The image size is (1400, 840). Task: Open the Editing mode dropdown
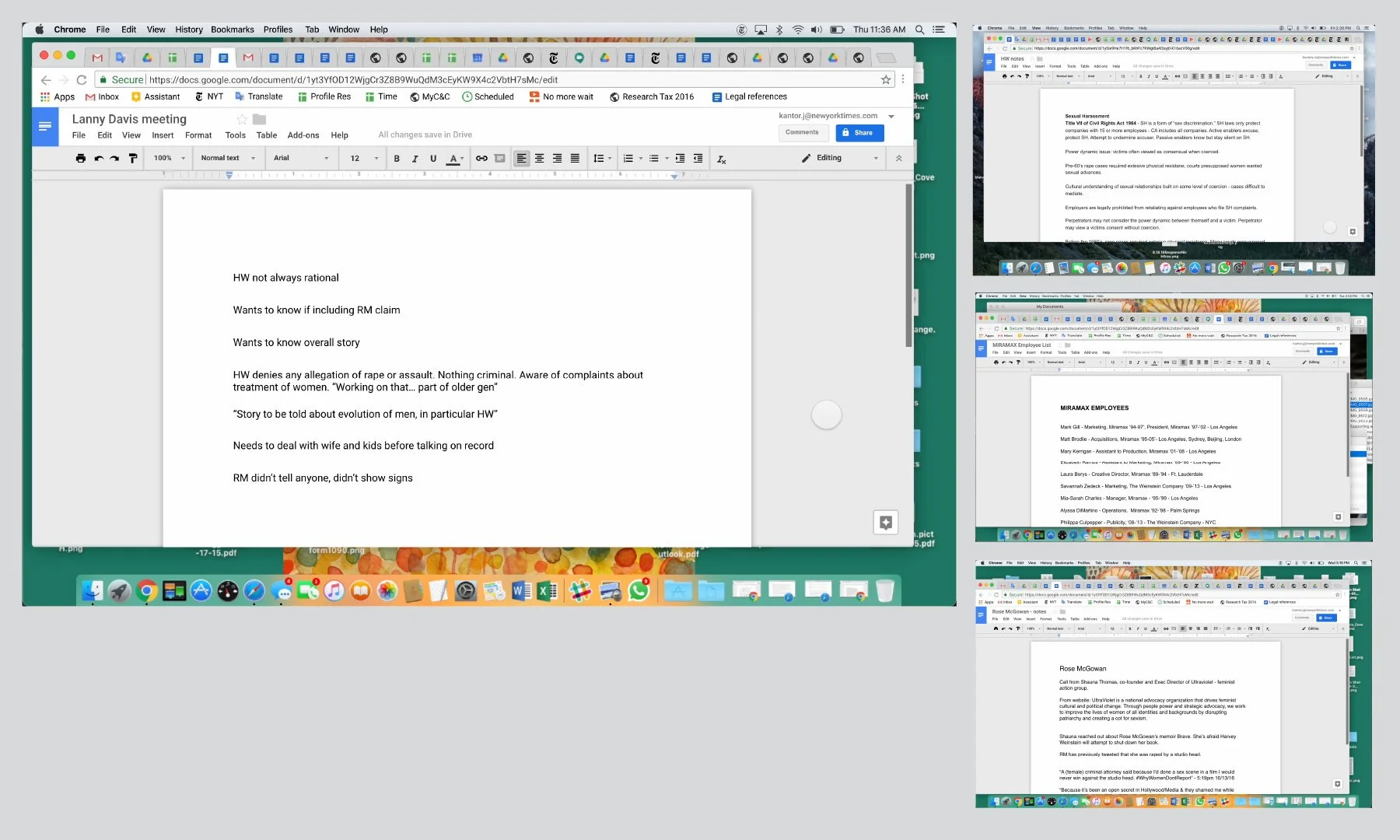840,158
